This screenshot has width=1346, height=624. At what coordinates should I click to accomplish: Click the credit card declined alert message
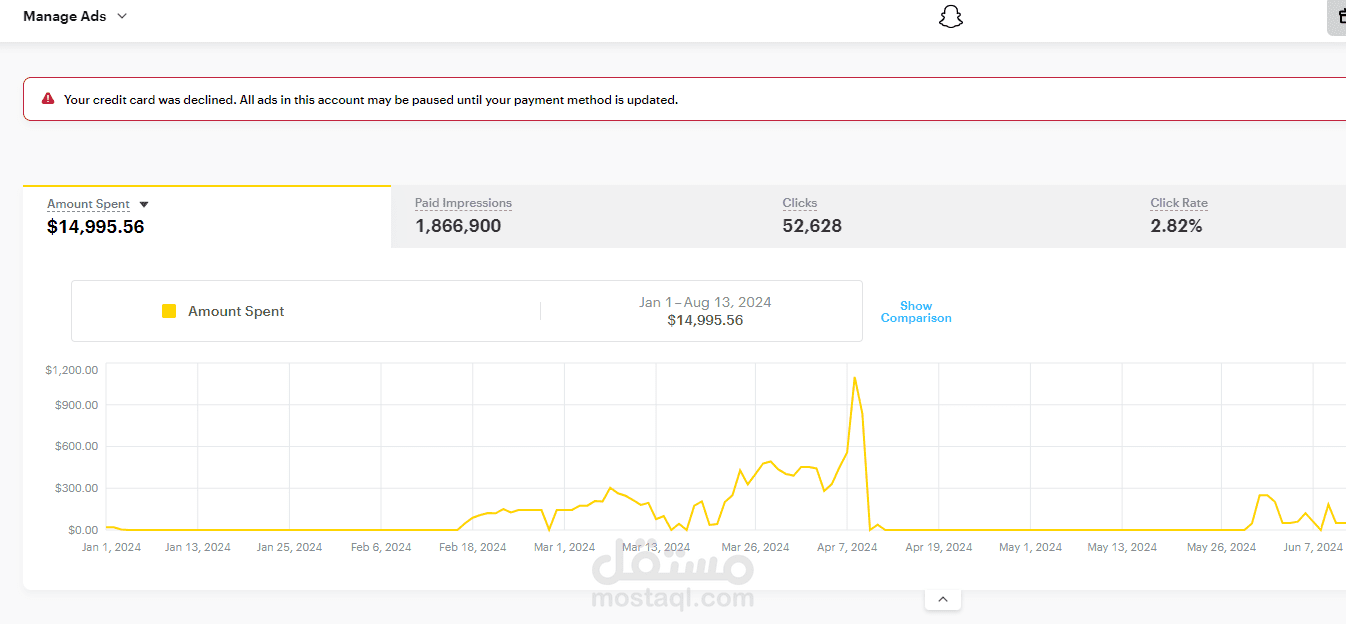(371, 100)
